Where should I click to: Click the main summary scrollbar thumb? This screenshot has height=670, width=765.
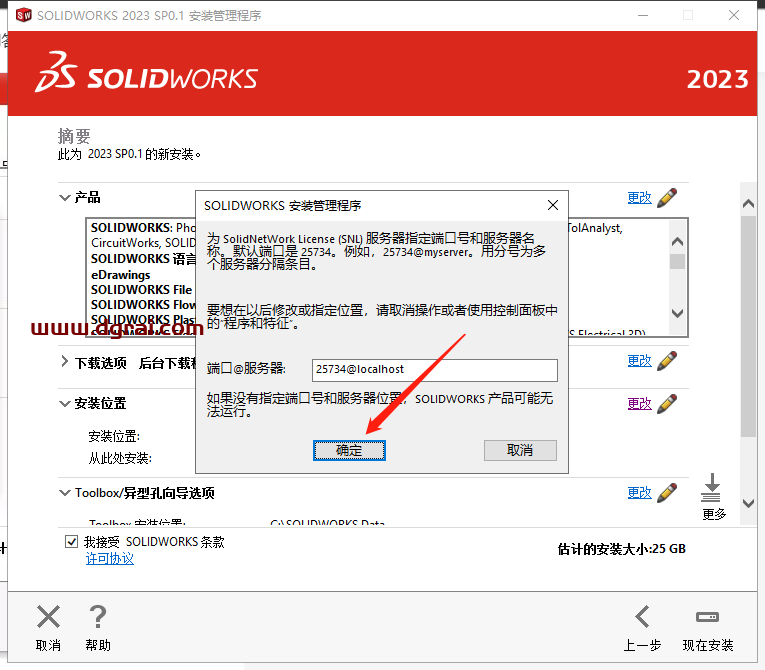[x=748, y=326]
